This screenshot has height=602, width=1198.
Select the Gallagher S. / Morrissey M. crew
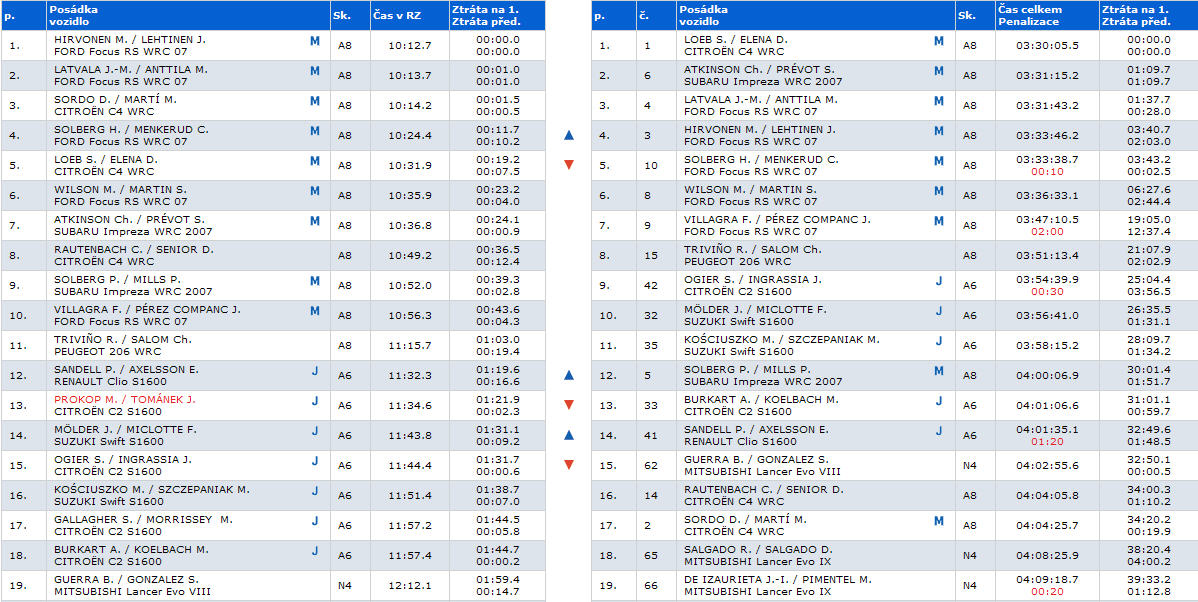143,520
